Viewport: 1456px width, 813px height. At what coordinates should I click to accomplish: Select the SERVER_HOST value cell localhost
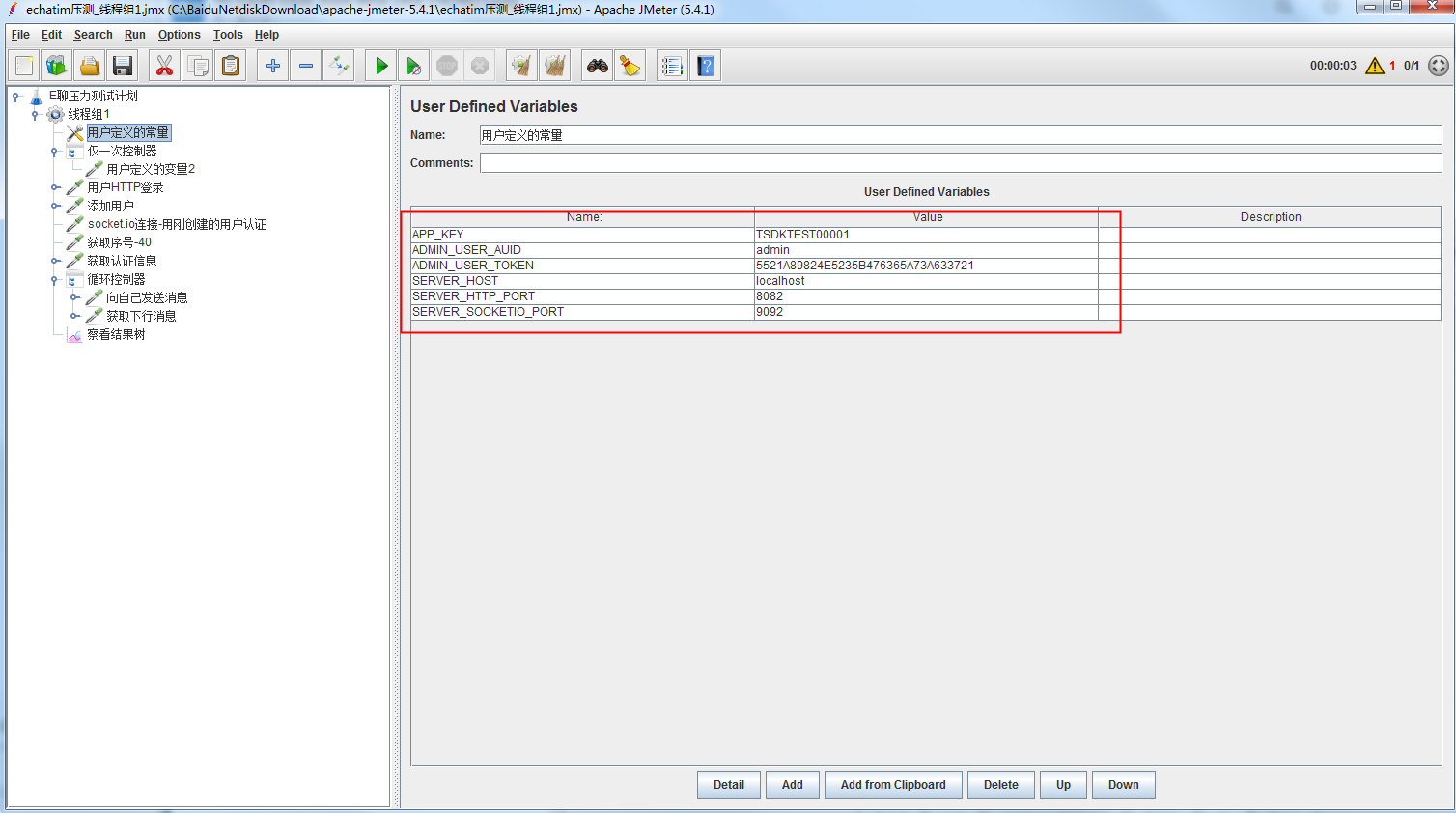925,281
